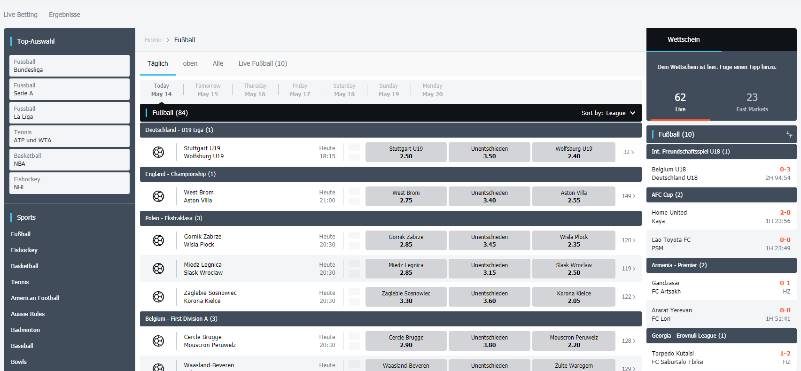Pick Unentschieden 3.15 for Miedz Legnica match
801x371 pixels.
point(489,269)
